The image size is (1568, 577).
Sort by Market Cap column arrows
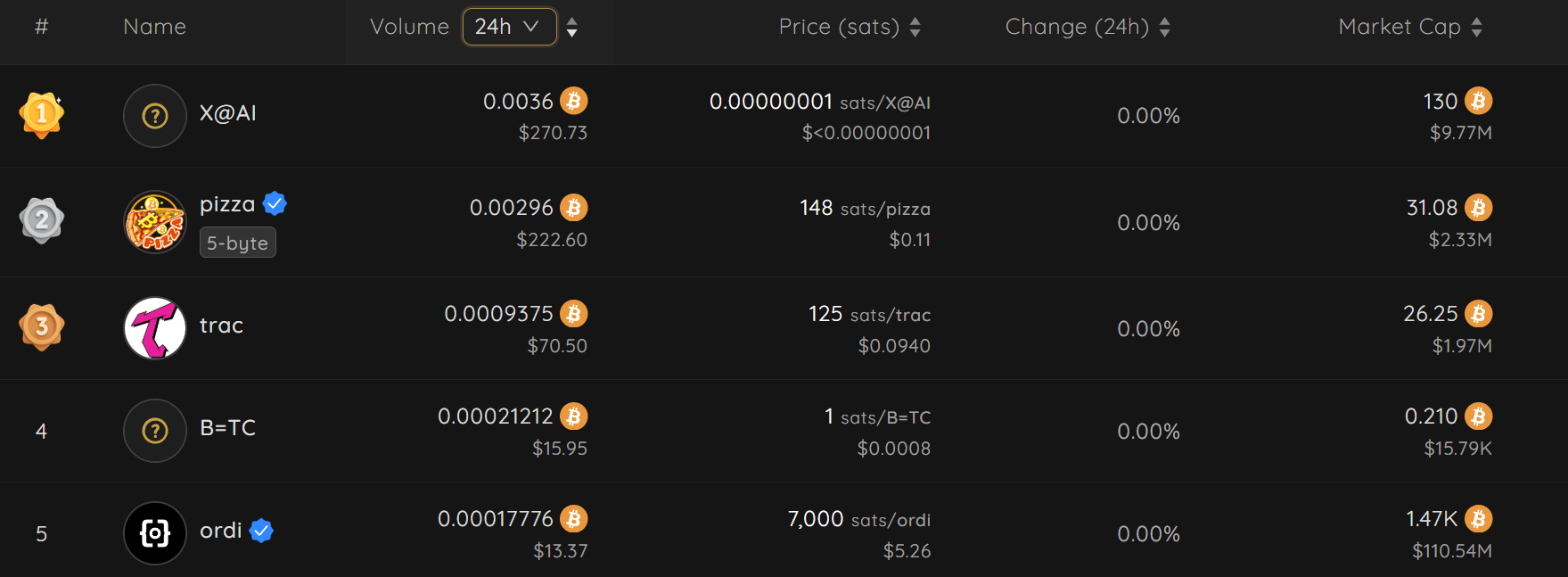(1476, 28)
